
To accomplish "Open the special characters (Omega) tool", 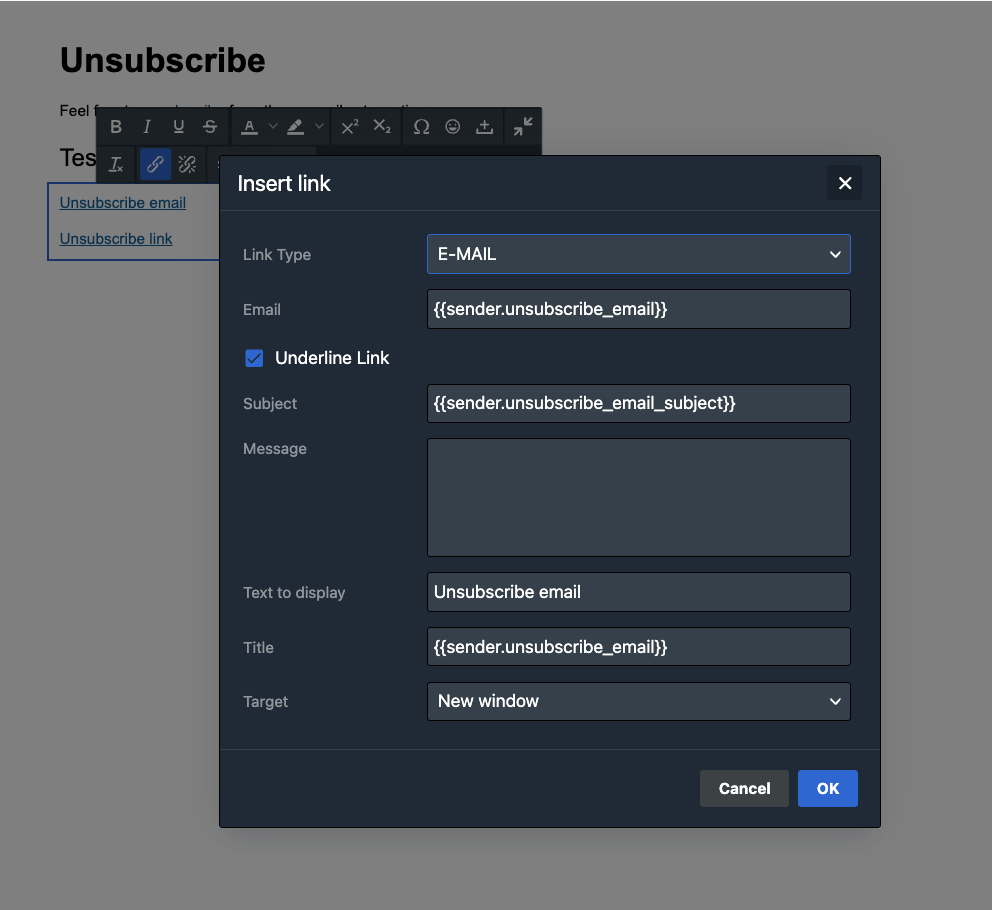I will 421,127.
